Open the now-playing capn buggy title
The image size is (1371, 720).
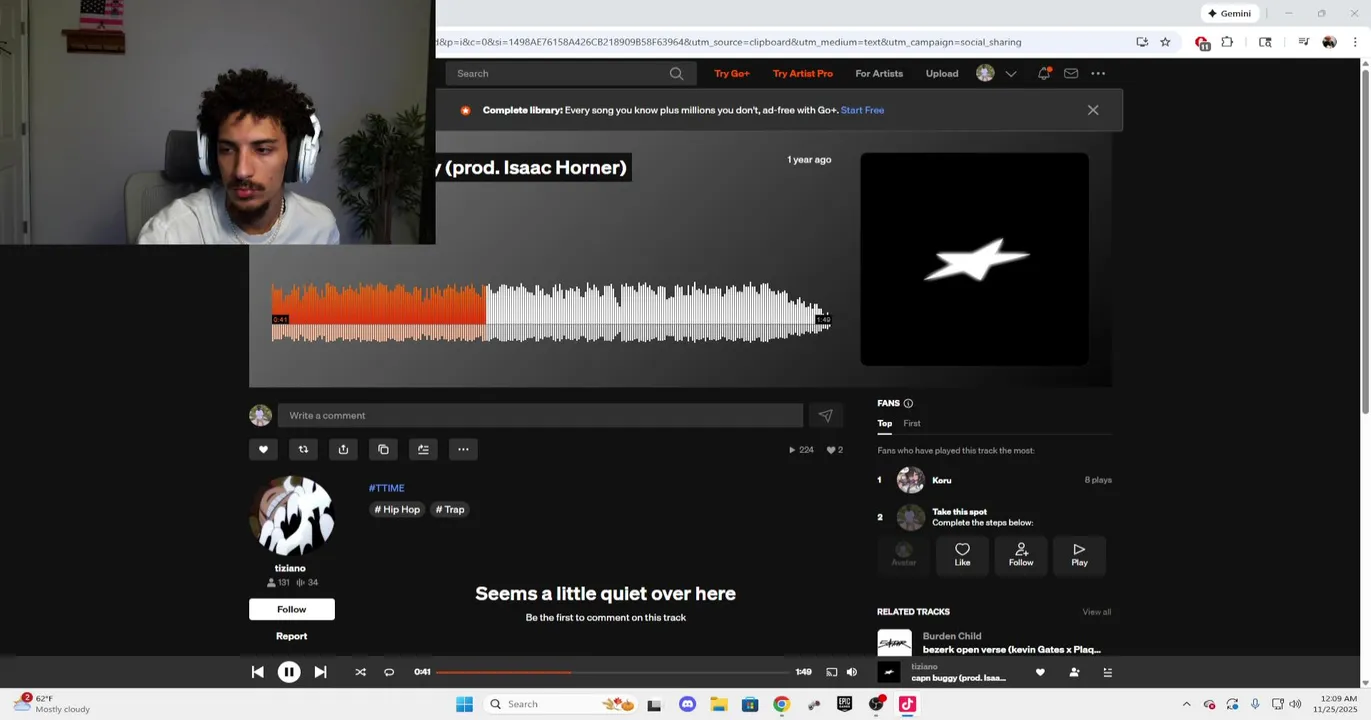[958, 678]
